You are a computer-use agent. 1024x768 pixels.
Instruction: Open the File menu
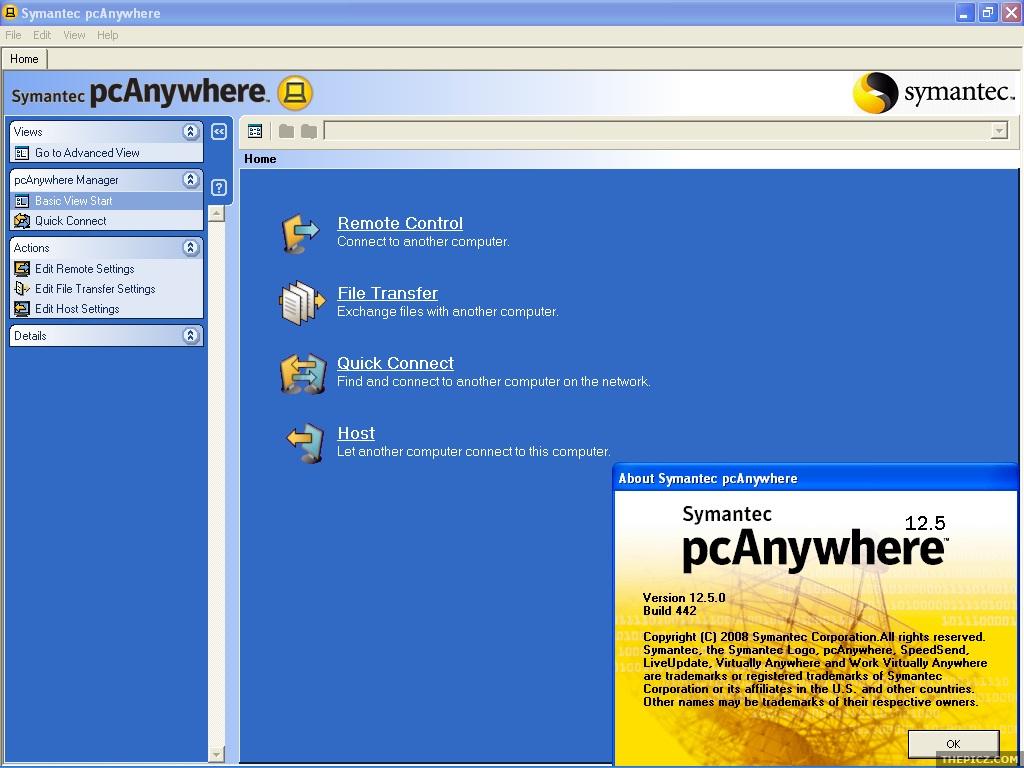point(13,35)
